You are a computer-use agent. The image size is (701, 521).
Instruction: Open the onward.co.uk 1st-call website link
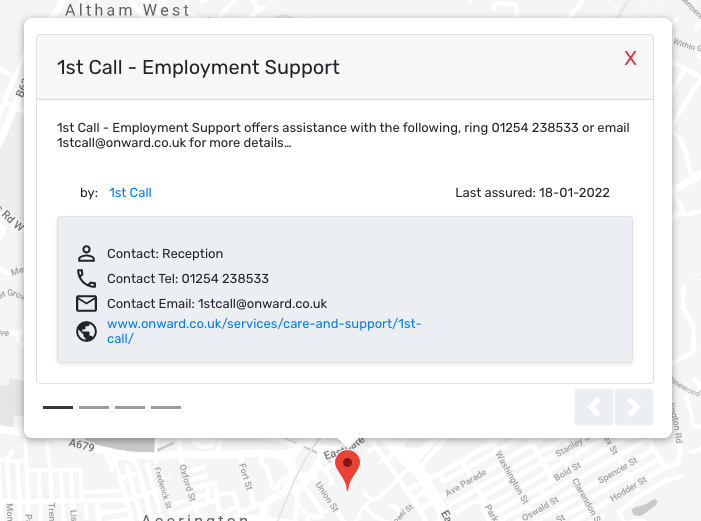point(264,331)
